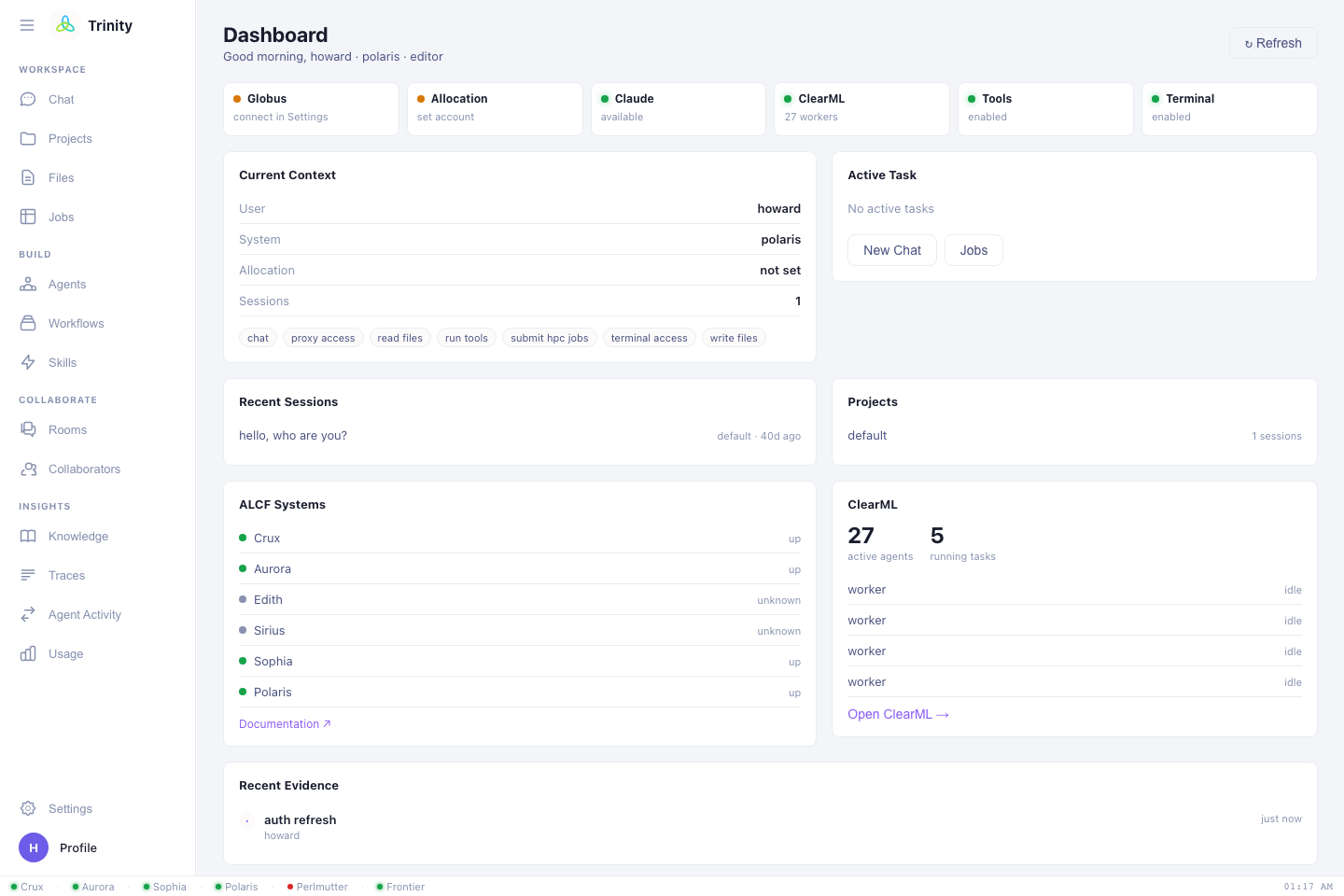Toggle the hamburger sidebar menu
Viewport: 1344px width, 896px height.
[x=27, y=25]
